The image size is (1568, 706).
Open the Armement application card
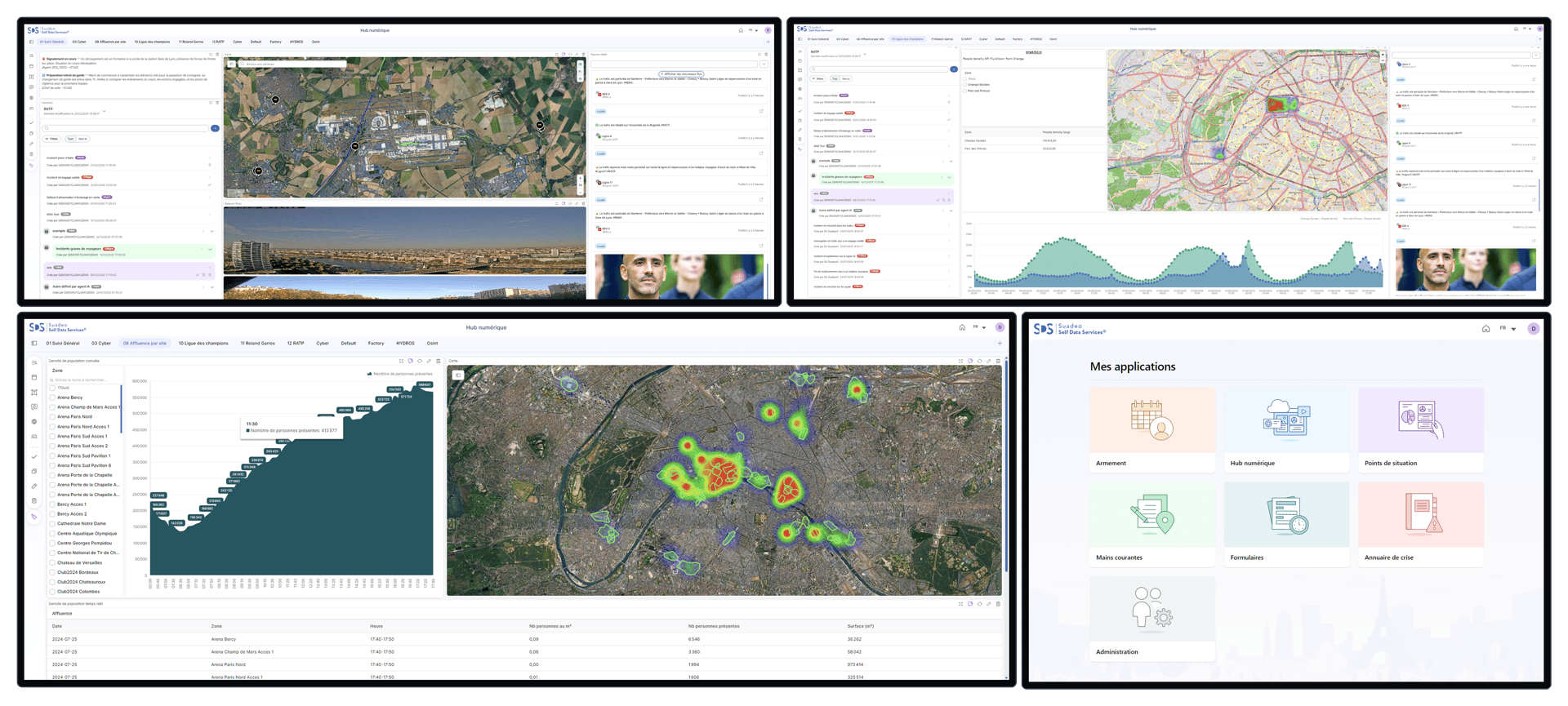(x=1152, y=430)
